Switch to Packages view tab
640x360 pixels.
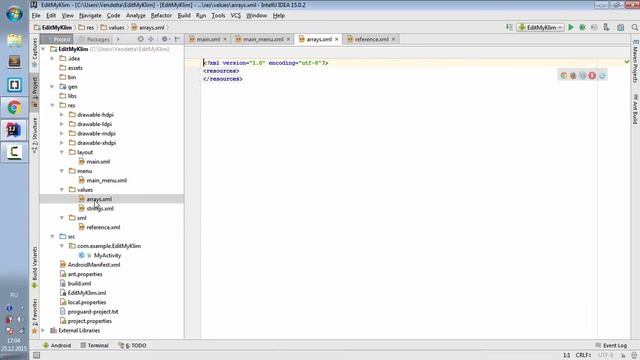coord(94,39)
